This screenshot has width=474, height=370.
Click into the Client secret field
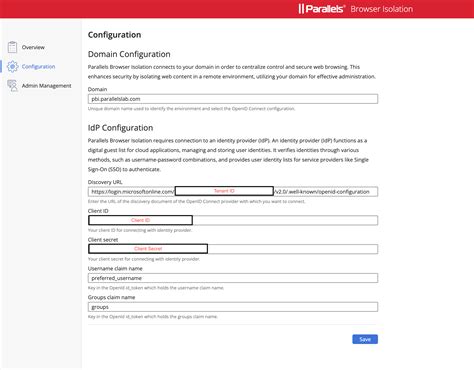(x=233, y=249)
